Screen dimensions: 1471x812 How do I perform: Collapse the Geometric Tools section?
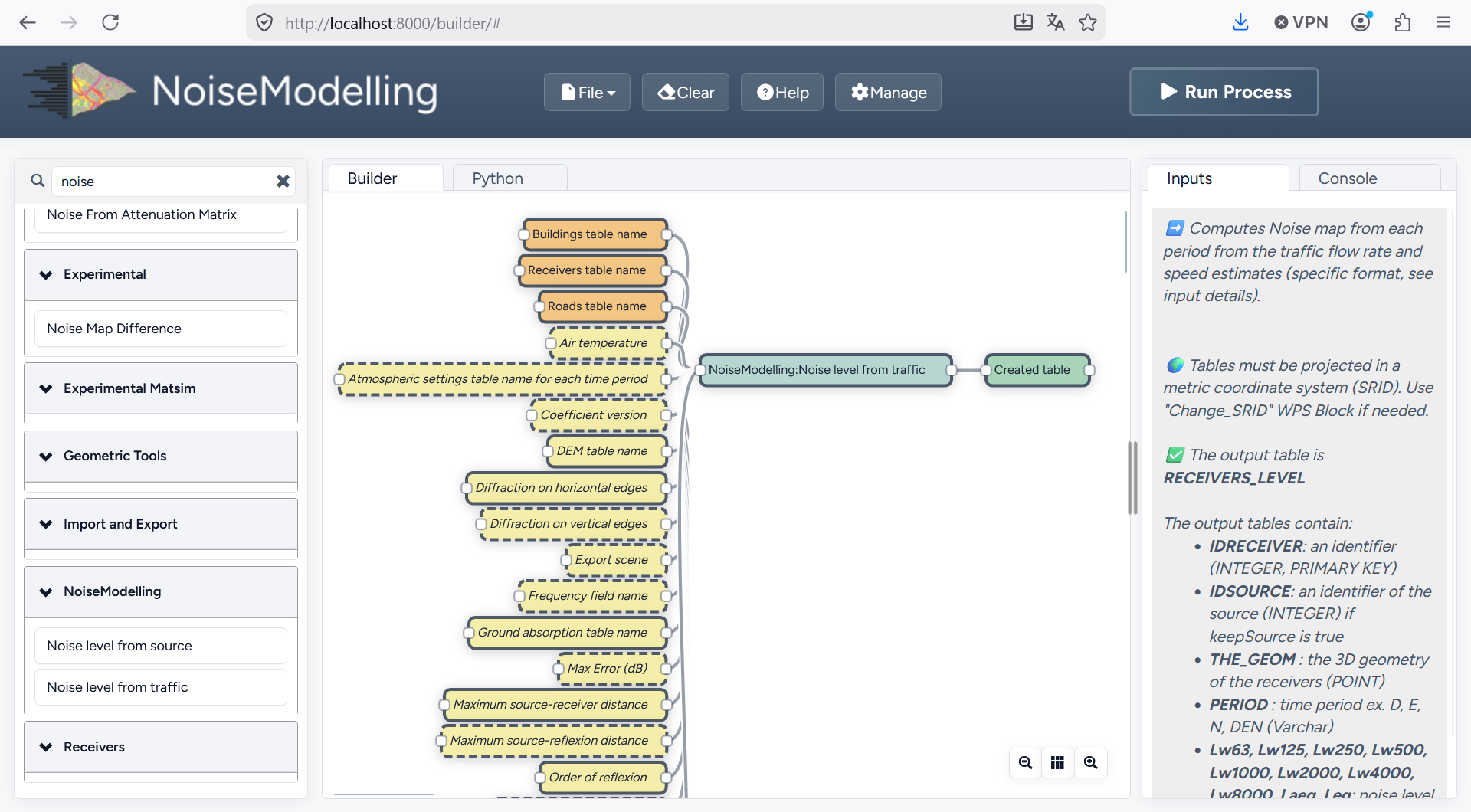coord(161,457)
